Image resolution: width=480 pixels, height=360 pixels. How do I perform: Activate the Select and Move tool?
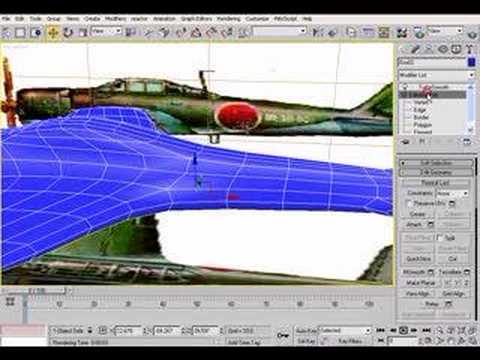pos(53,32)
